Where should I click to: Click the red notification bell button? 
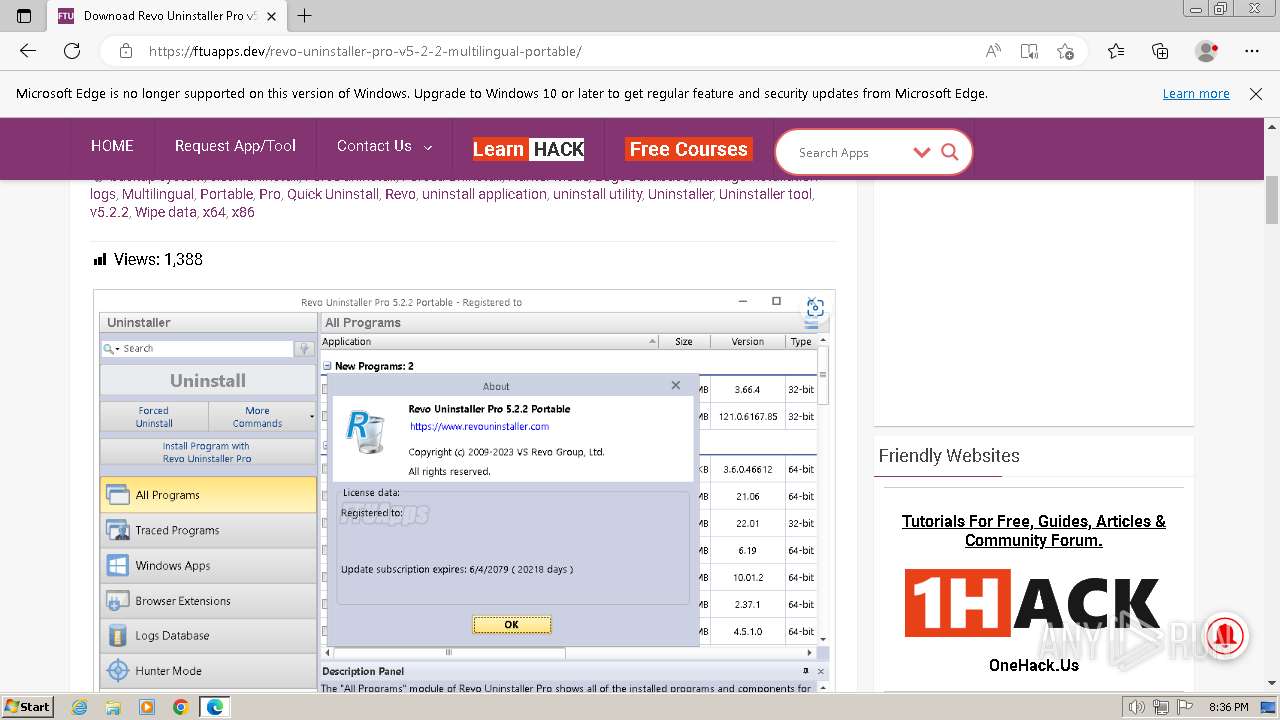[1224, 634]
